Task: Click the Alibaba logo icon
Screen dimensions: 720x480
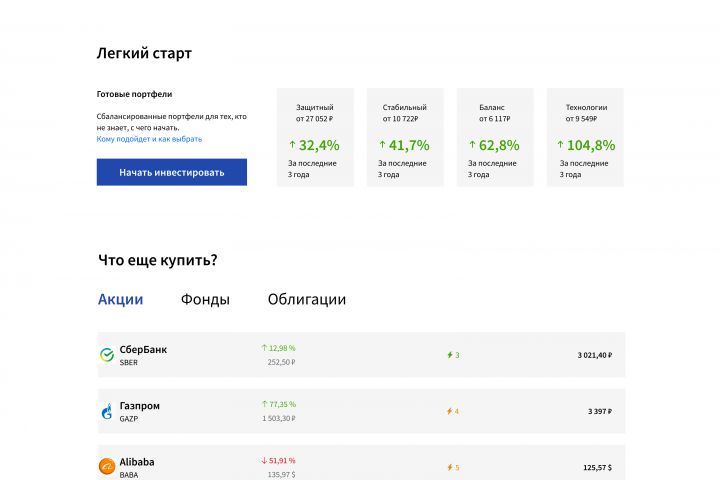Action: point(107,466)
